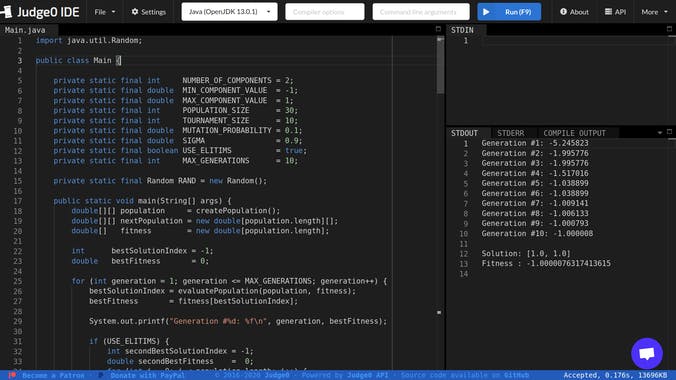The height and width of the screenshot is (380, 676).
Task: Expand the More dropdown menu
Action: pos(654,12)
